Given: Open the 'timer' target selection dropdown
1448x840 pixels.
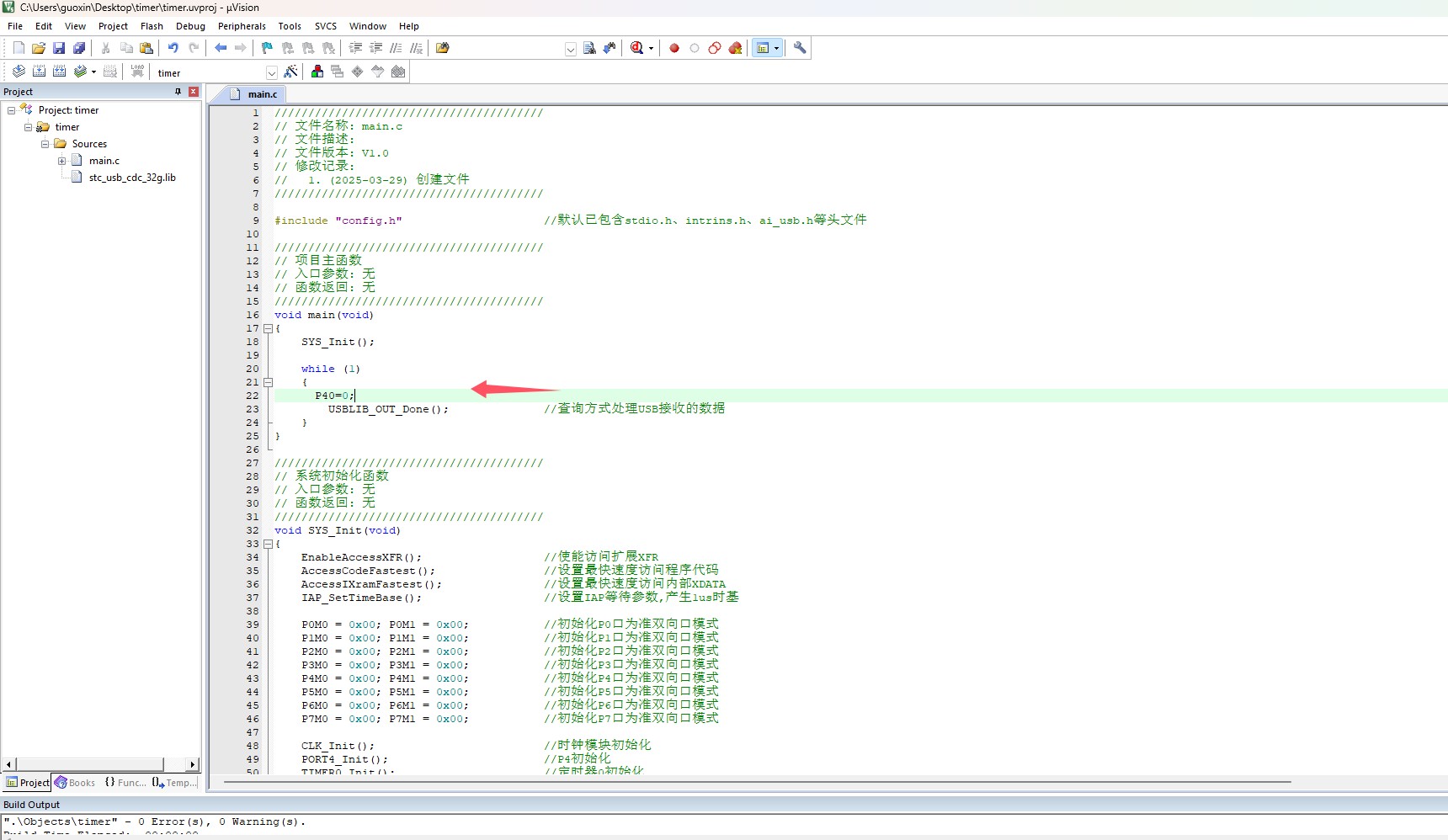Looking at the screenshot, I should coord(271,72).
